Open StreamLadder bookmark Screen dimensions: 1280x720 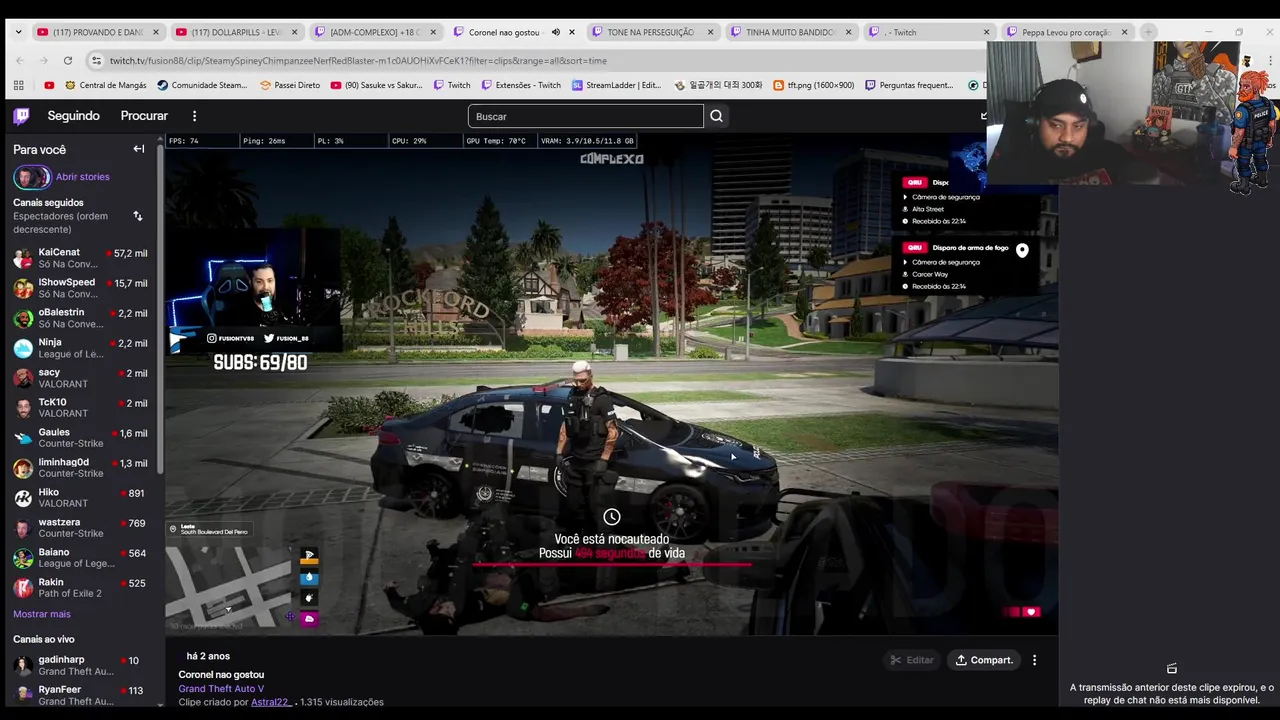coord(616,85)
